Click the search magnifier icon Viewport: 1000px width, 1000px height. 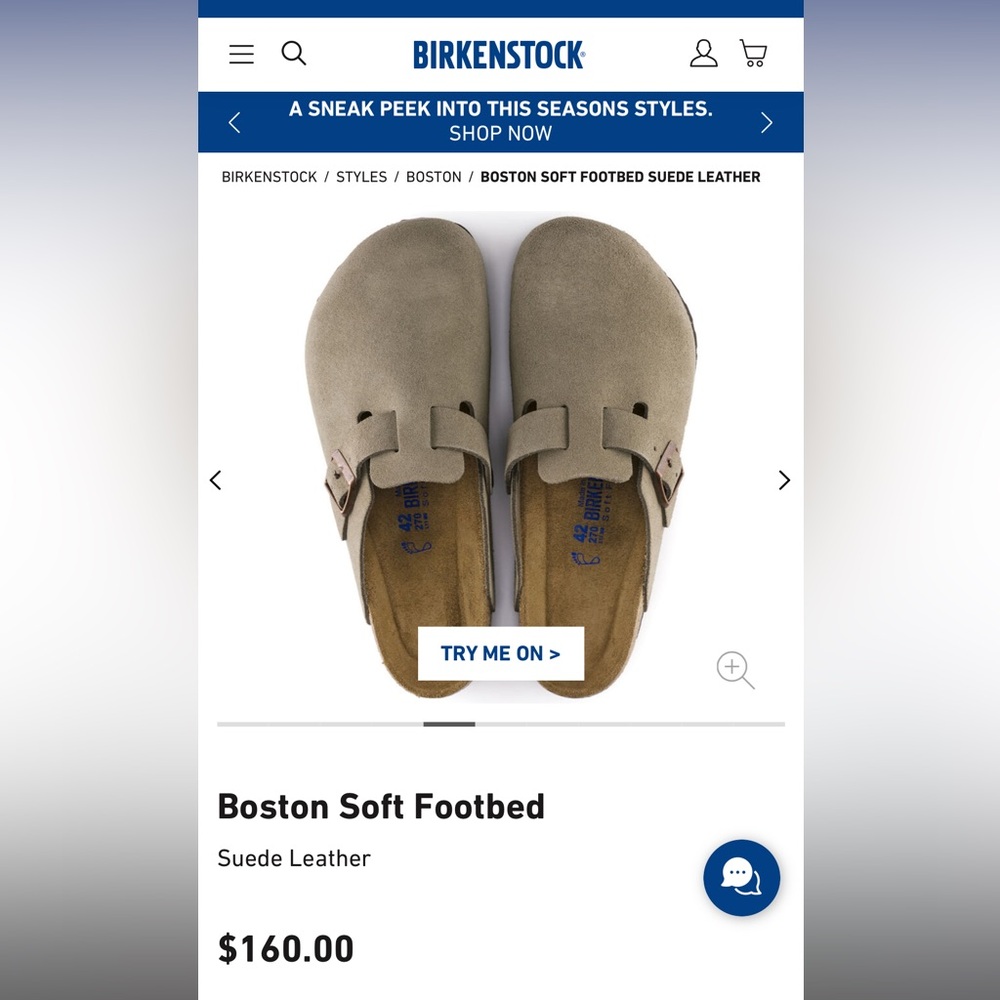[x=293, y=54]
